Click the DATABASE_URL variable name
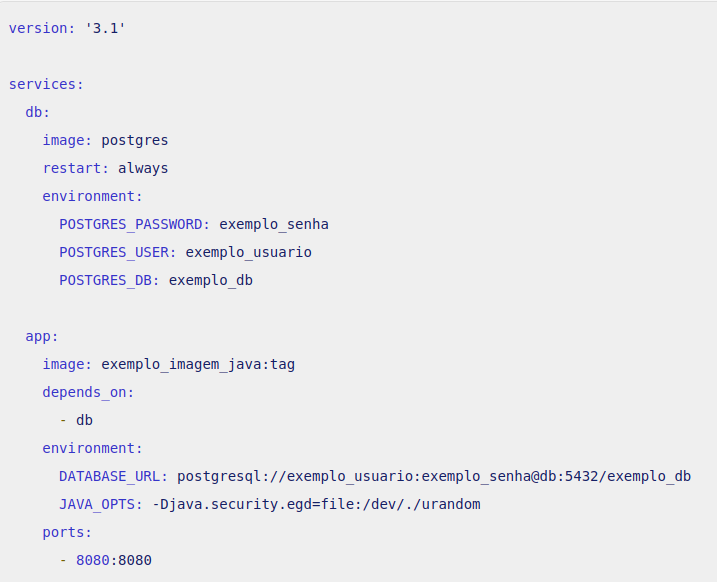Image resolution: width=717 pixels, height=582 pixels. point(110,476)
